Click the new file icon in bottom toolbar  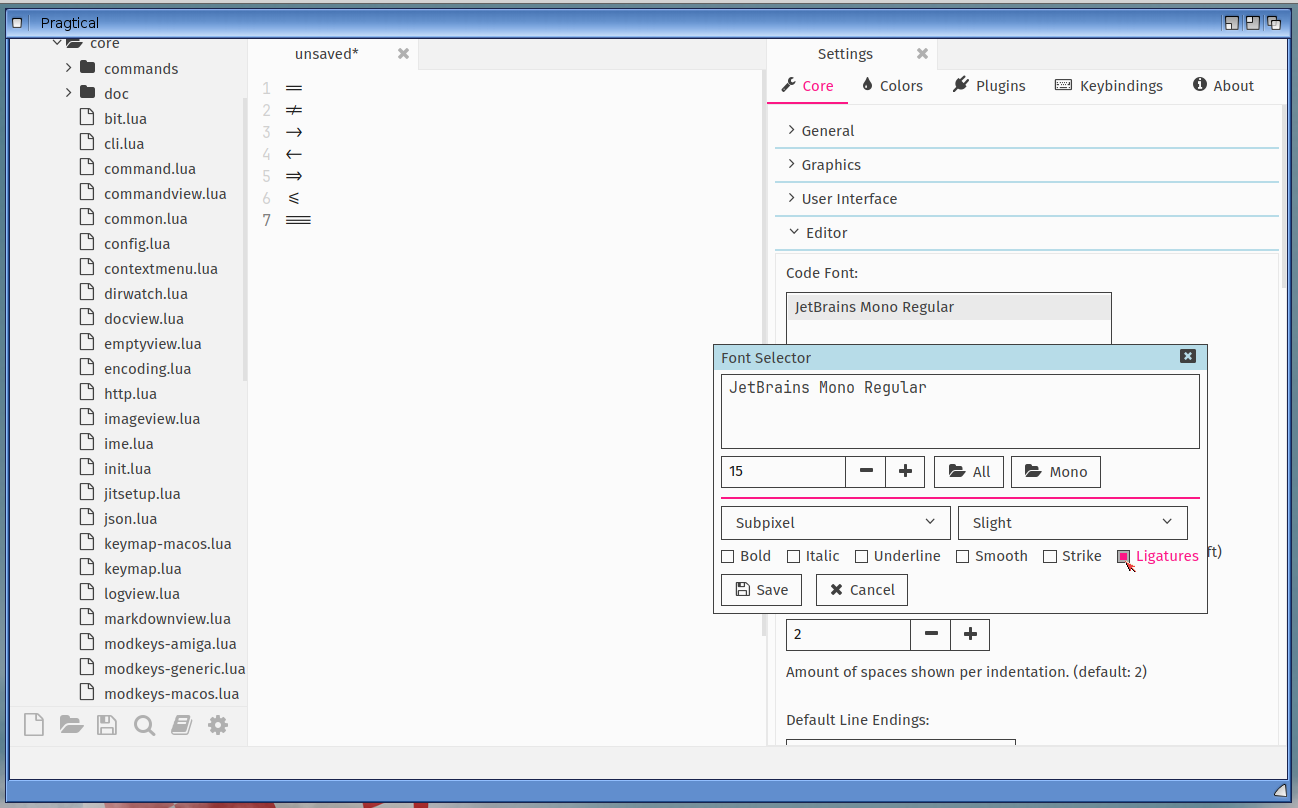pos(34,725)
